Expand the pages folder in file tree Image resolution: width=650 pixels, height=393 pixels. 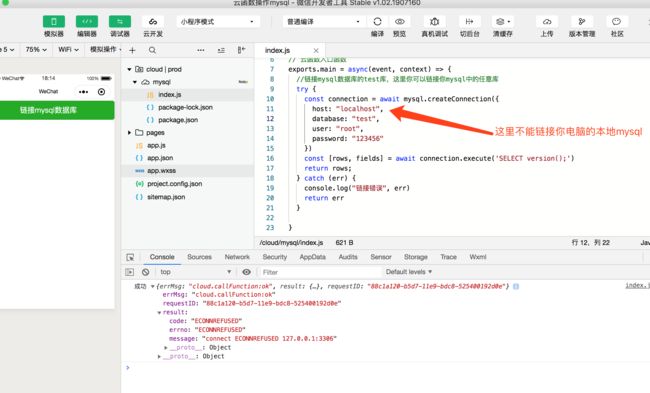(x=129, y=133)
